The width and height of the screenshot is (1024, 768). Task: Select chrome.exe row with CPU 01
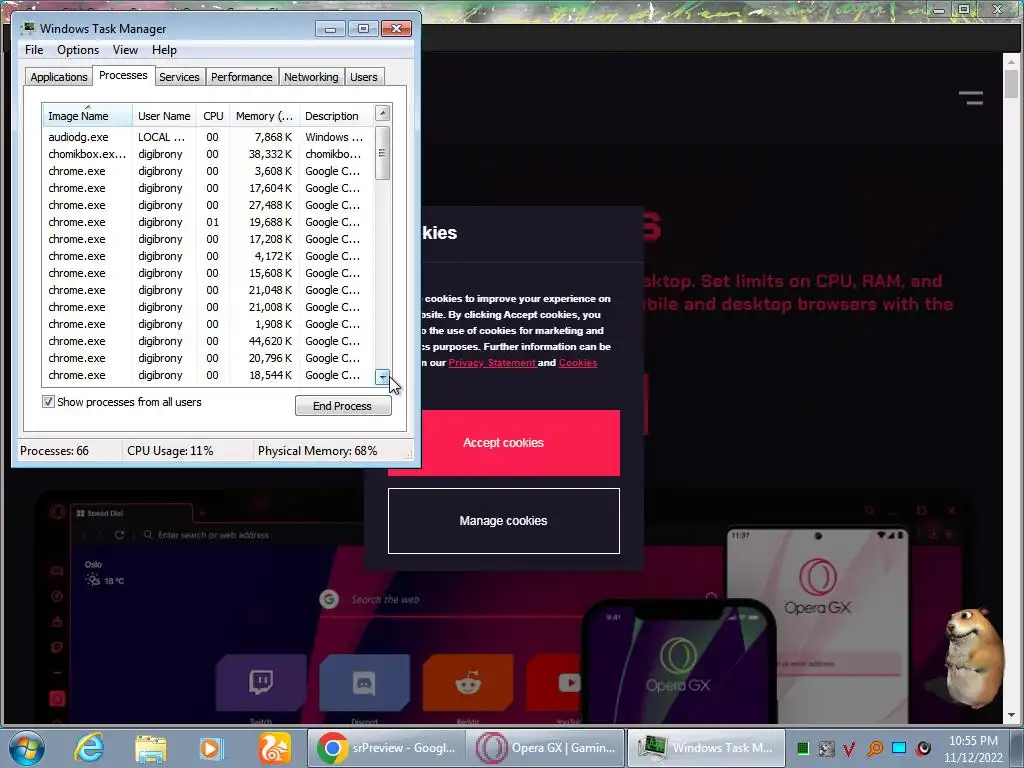(x=208, y=222)
